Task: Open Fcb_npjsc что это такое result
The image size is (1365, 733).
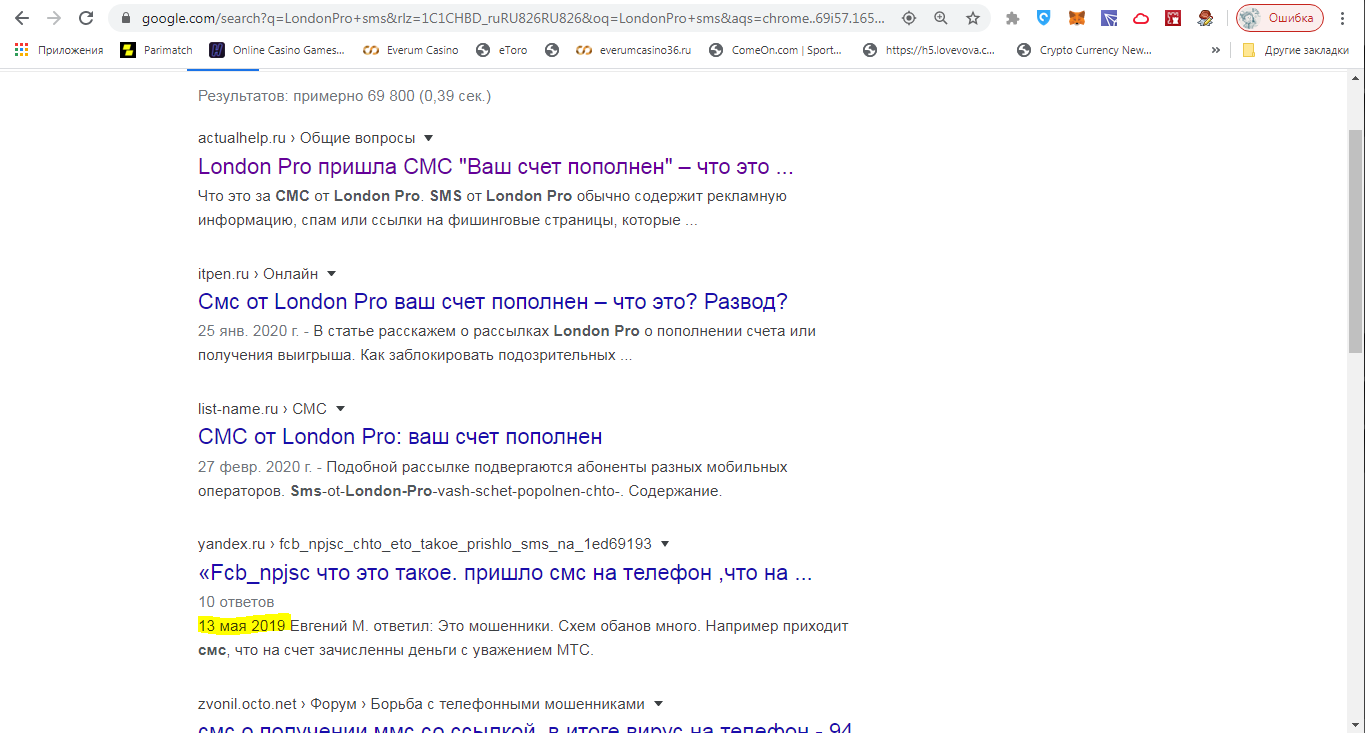Action: pyautogui.click(x=505, y=573)
